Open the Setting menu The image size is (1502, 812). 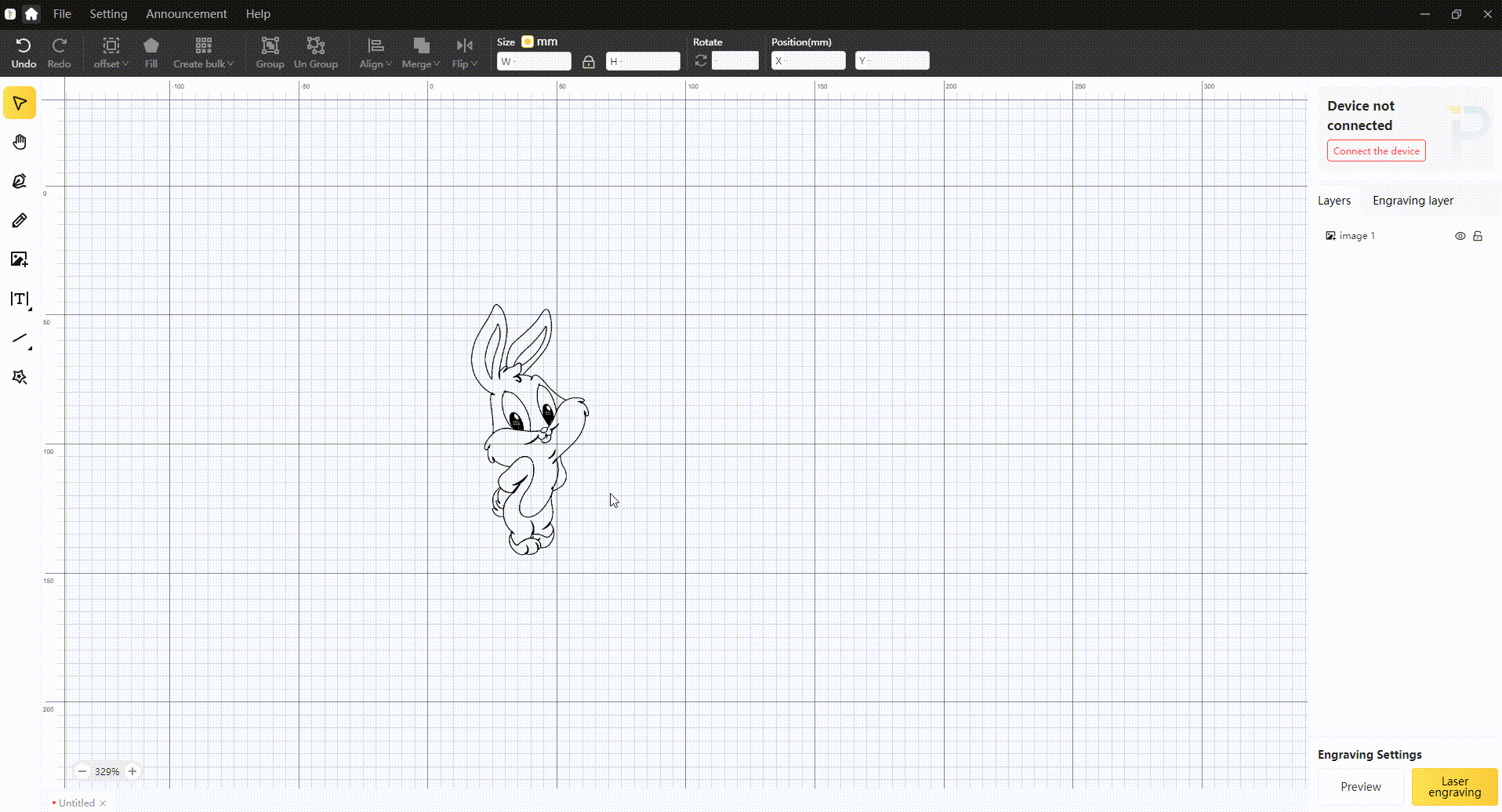tap(108, 13)
